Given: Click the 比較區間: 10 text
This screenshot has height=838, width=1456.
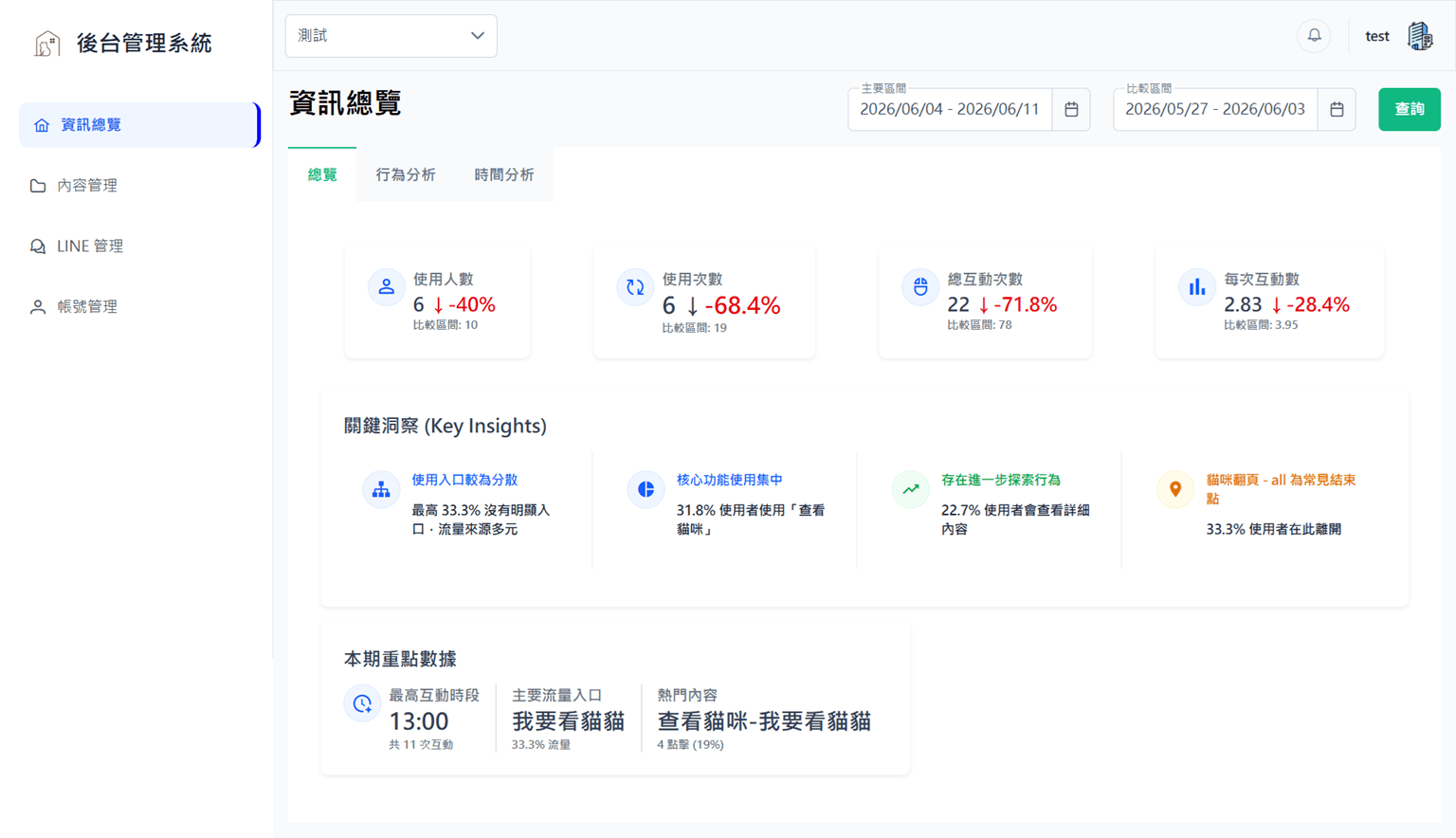Looking at the screenshot, I should (x=446, y=325).
